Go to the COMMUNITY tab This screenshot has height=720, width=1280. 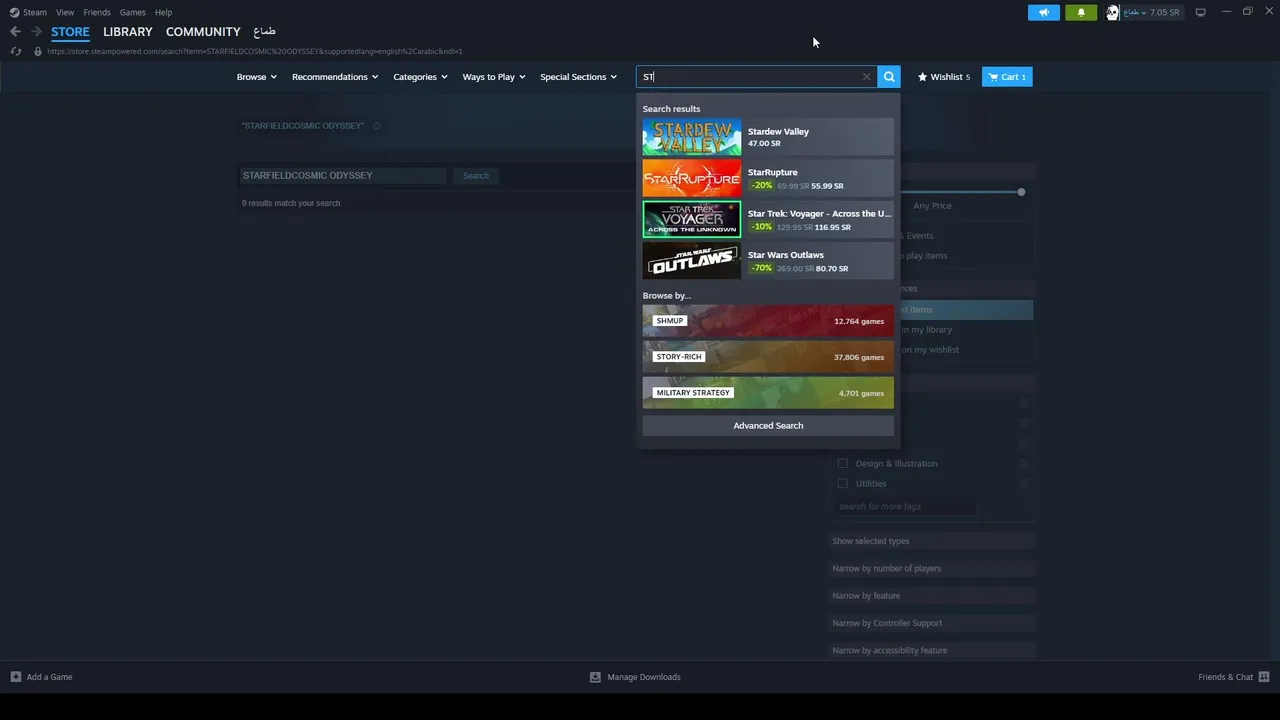pyautogui.click(x=203, y=32)
